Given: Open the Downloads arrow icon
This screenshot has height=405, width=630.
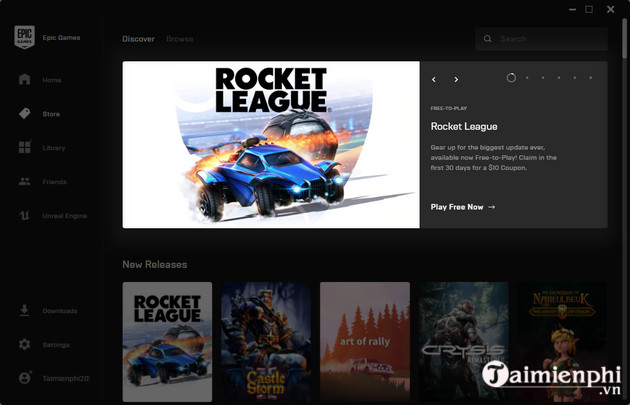Looking at the screenshot, I should tap(25, 311).
